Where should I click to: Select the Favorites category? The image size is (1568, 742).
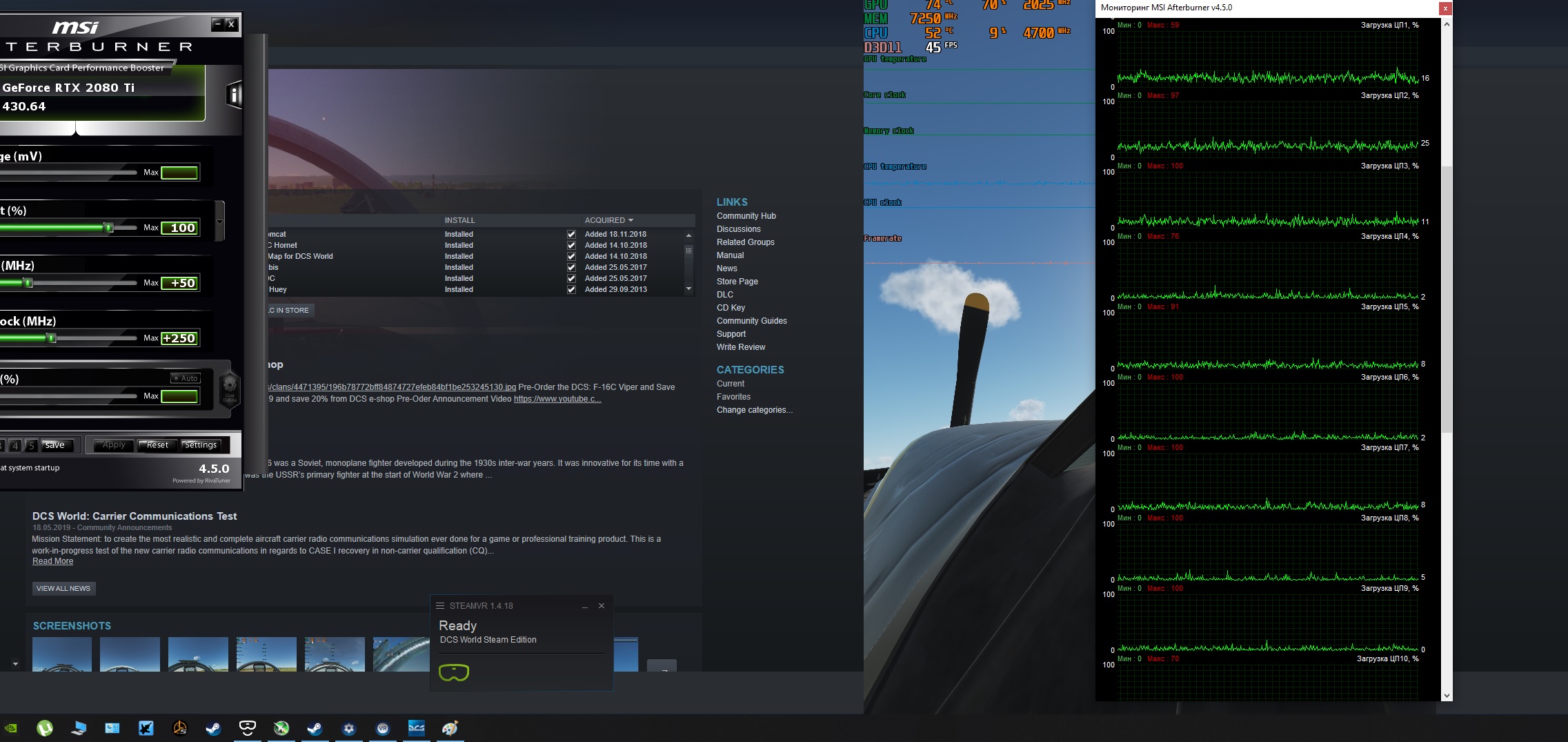734,397
